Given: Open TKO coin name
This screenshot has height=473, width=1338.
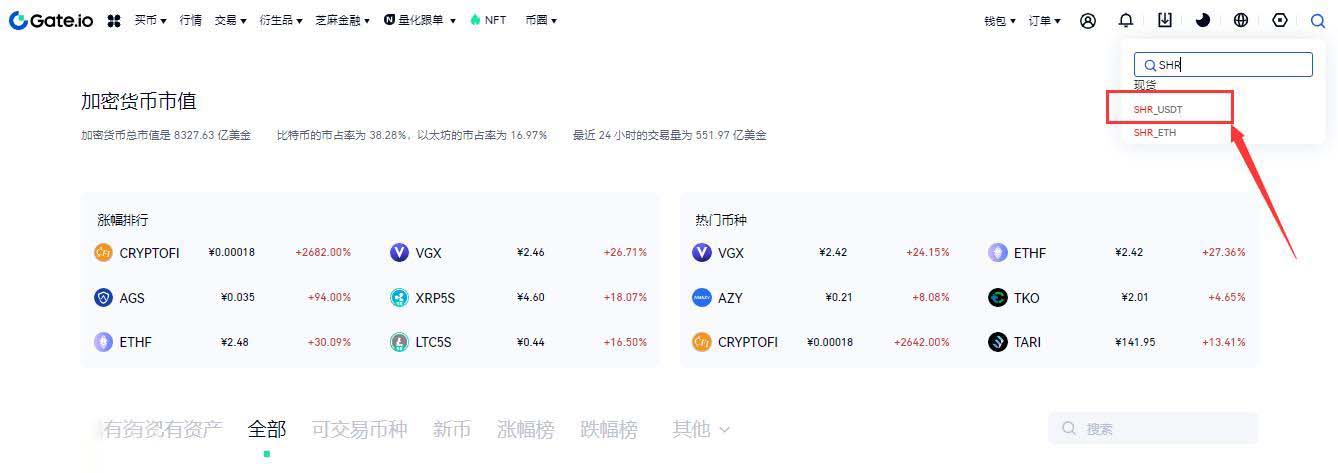Looking at the screenshot, I should tap(1026, 297).
